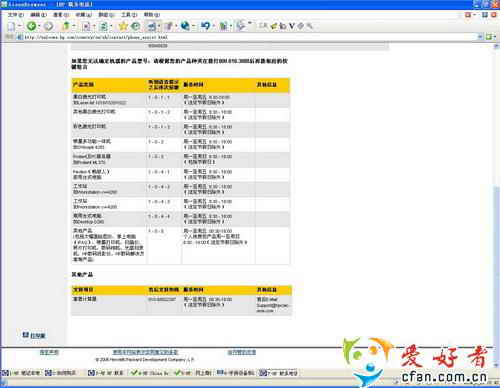Click the green Up arrow icon

click(x=66, y=26)
